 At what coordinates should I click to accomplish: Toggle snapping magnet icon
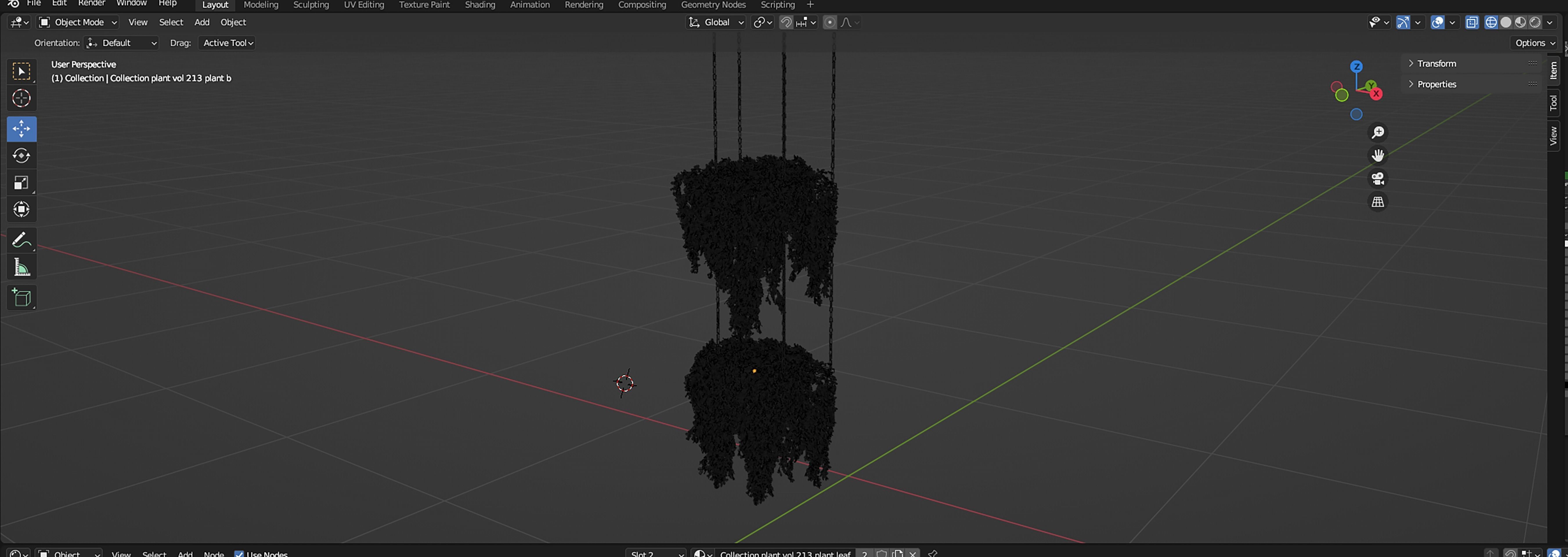tap(786, 23)
